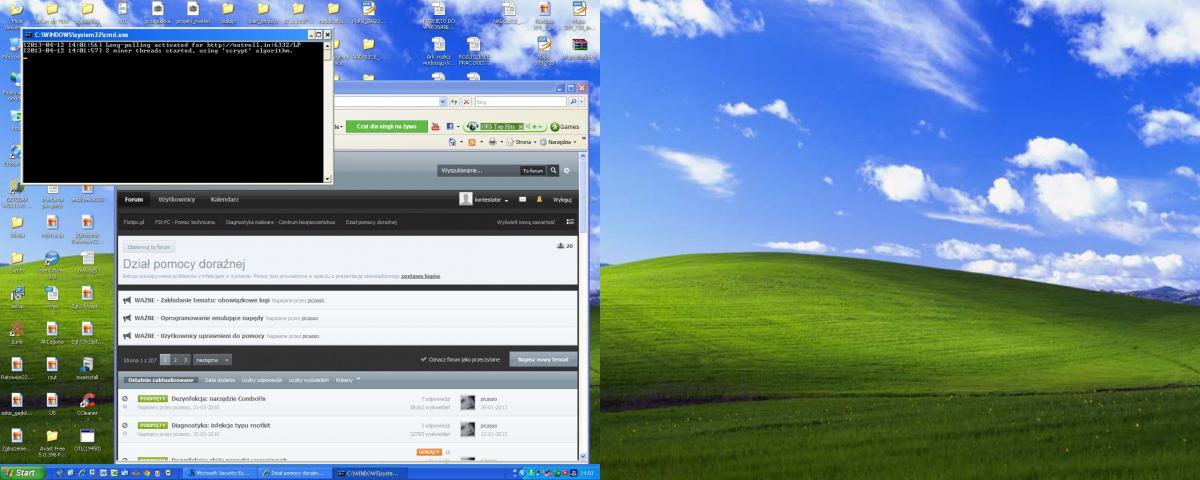Image resolution: width=1200 pixels, height=480 pixels.
Task: Expand the kontestator user dropdown
Action: point(506,201)
